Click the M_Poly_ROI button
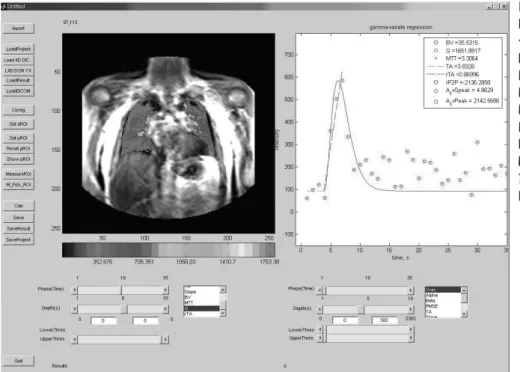This screenshot has height=372, width=520. pos(18,184)
